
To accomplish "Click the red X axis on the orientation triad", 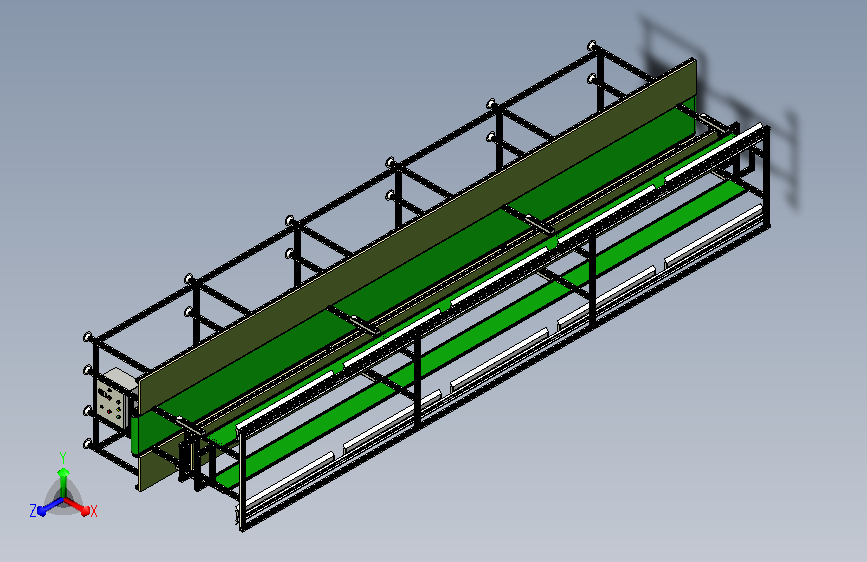I will click(x=77, y=507).
